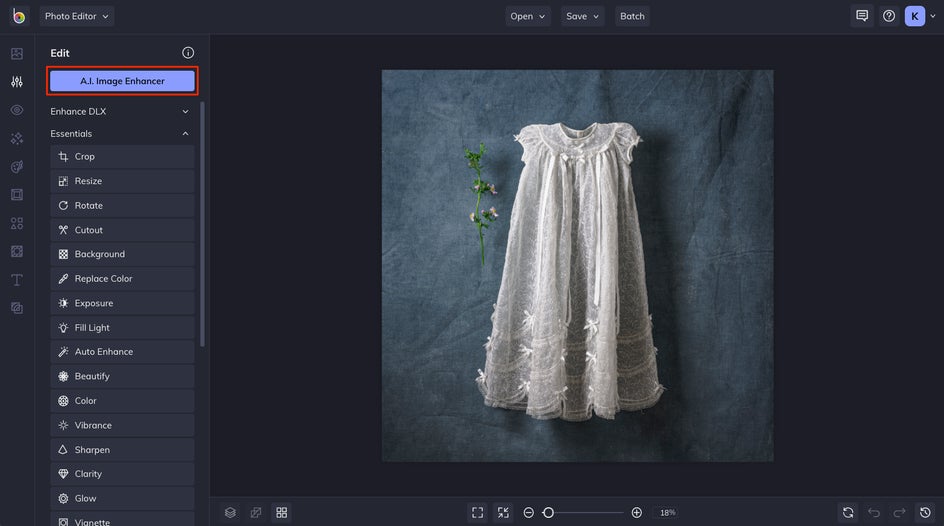Viewport: 944px width, 526px height.
Task: Open the Touch Up eye sidebar icon
Action: click(17, 110)
